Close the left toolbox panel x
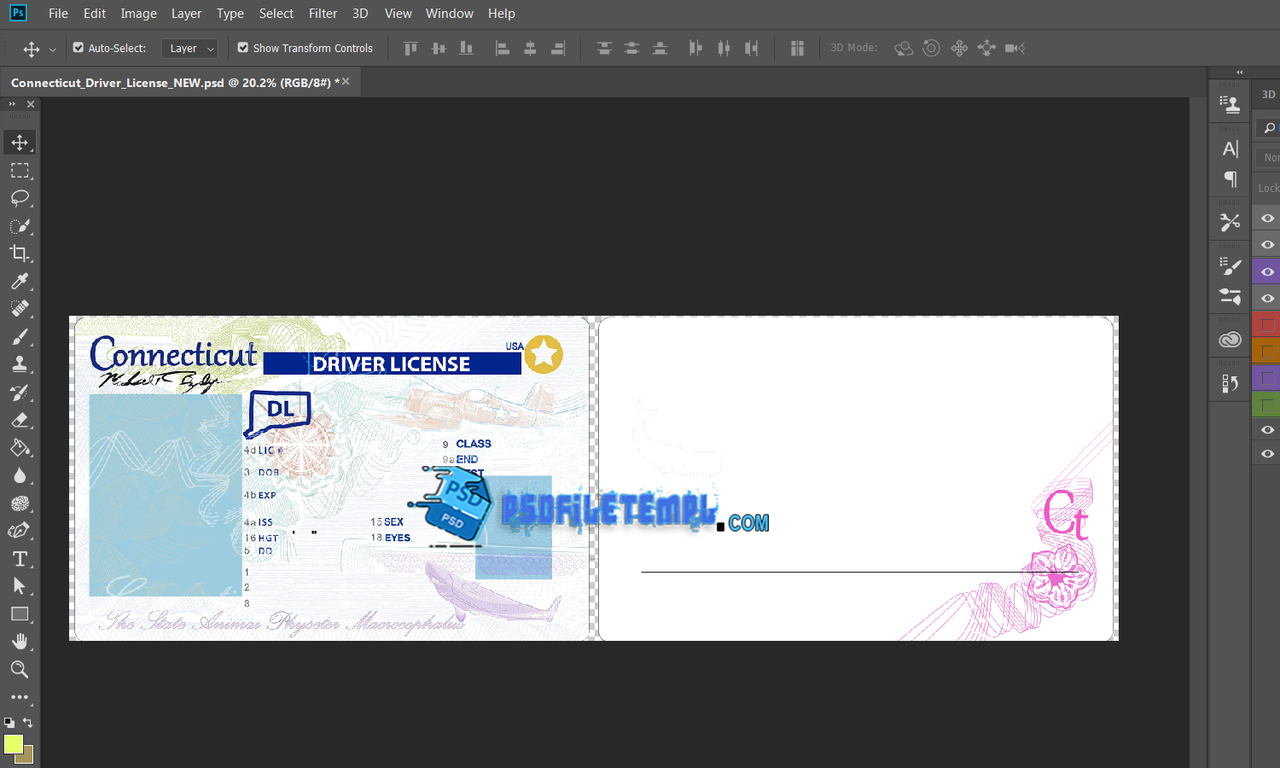 31,104
